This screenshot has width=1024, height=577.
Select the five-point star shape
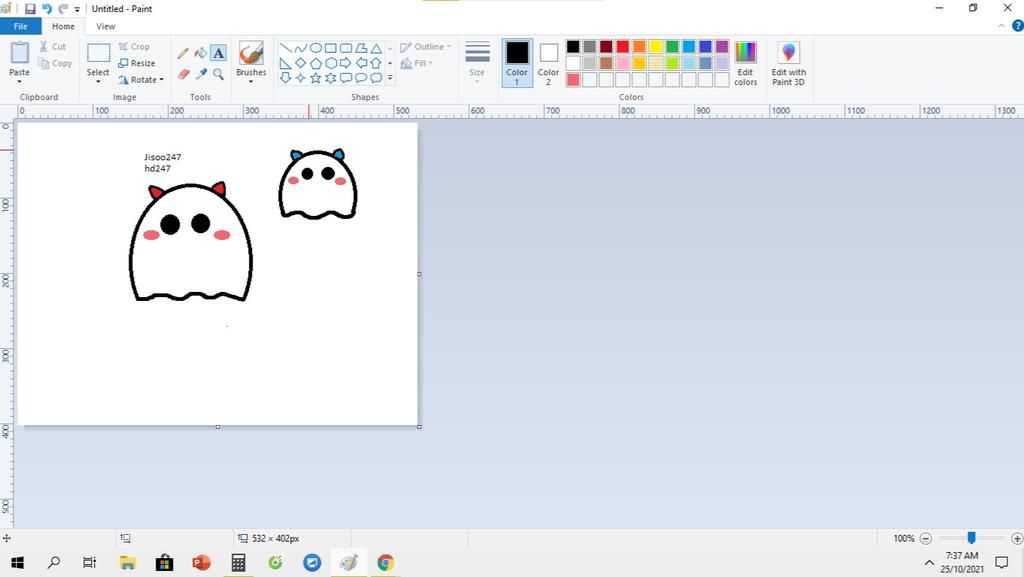tap(315, 78)
